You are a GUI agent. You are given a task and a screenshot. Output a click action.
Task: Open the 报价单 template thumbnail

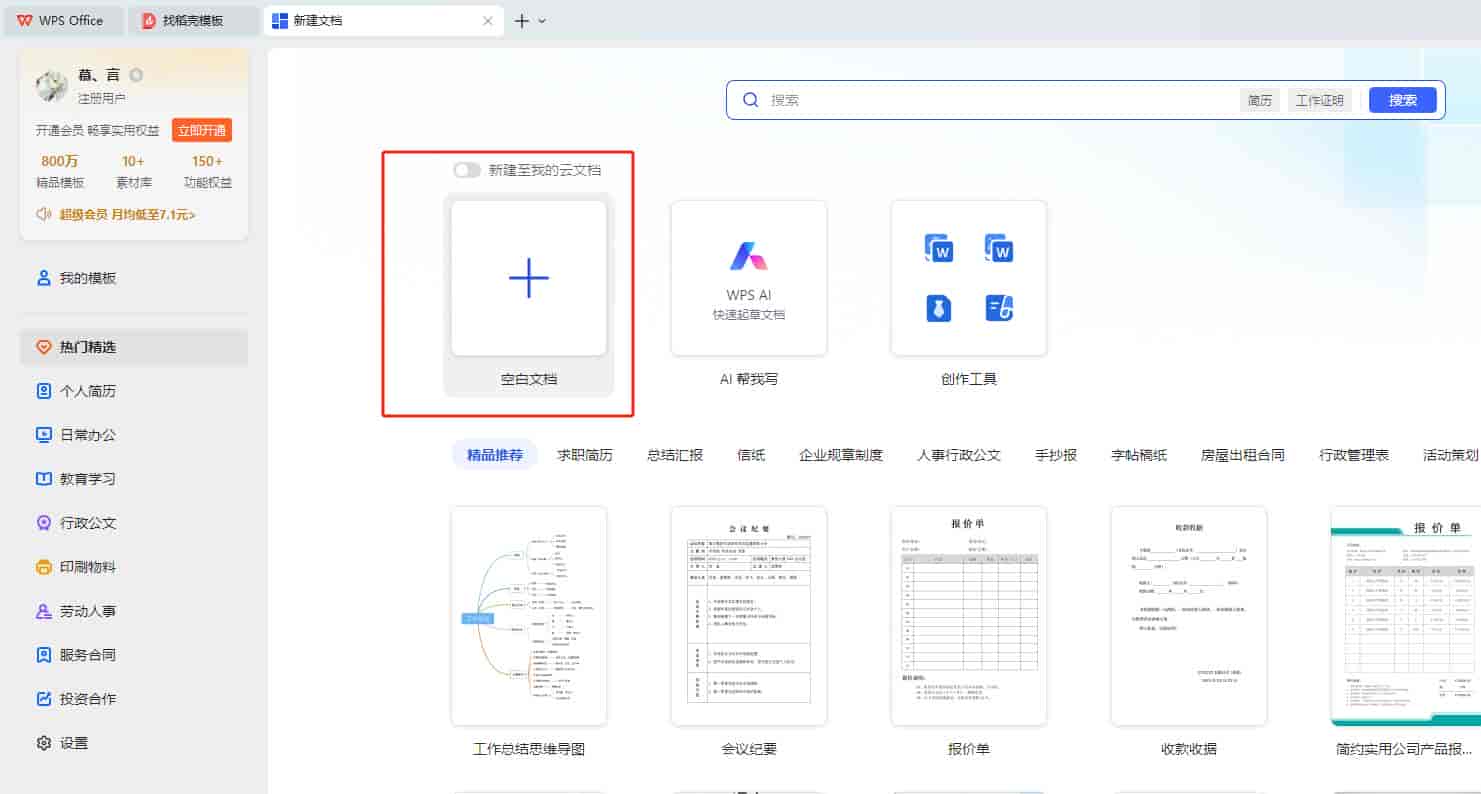click(969, 616)
